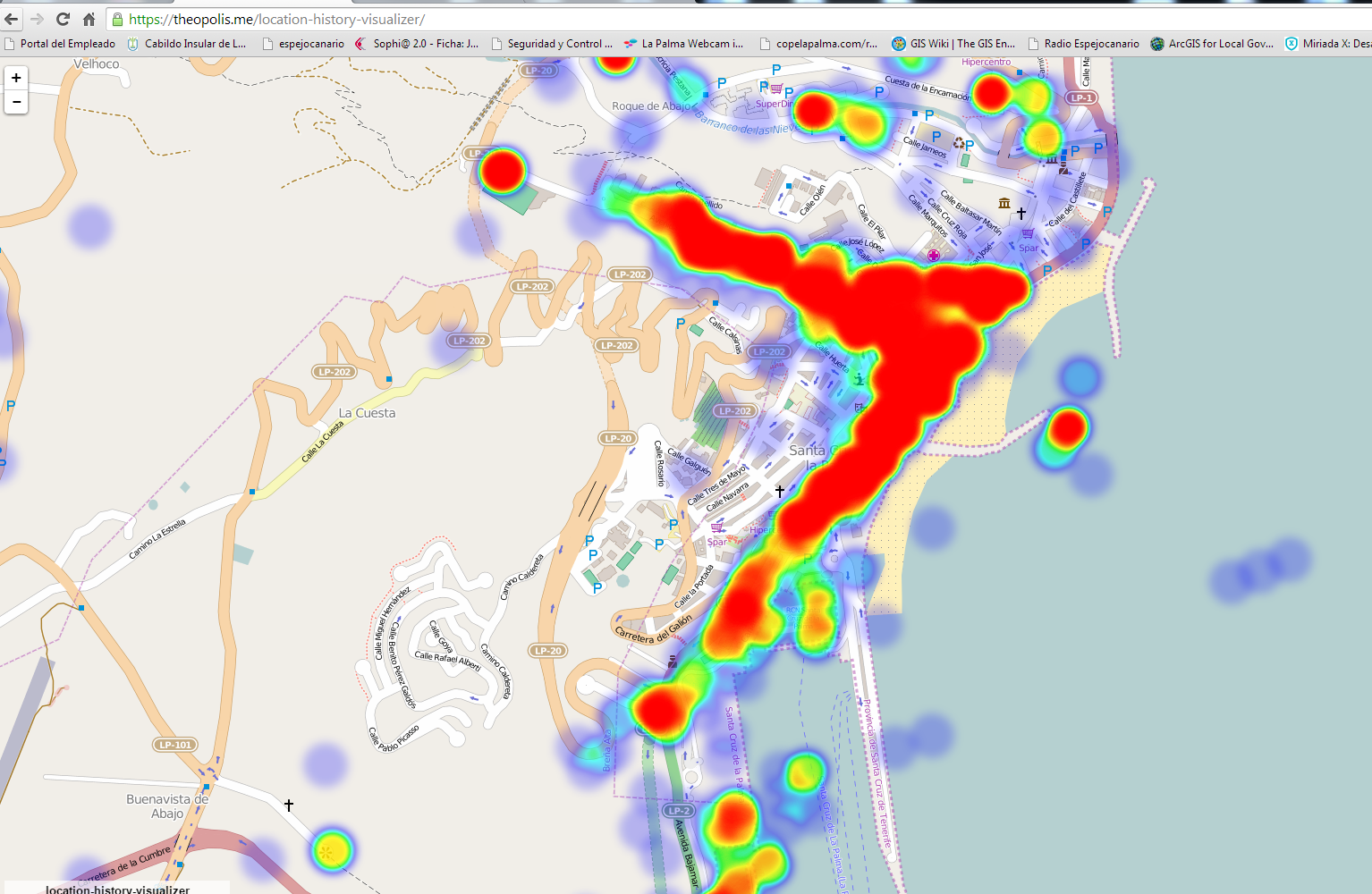The width and height of the screenshot is (1372, 894).
Task: Click the green tourist info icon
Action: click(859, 379)
